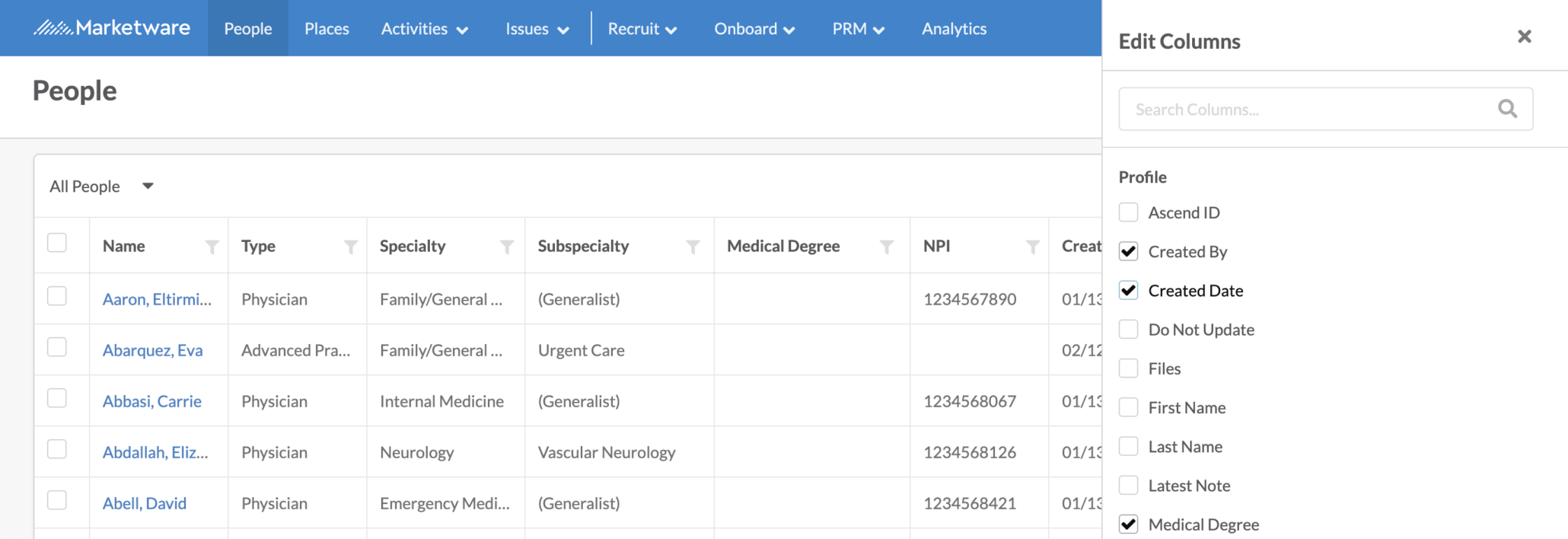Open the Analytics tab
Image resolution: width=1568 pixels, height=539 pixels.
[954, 29]
